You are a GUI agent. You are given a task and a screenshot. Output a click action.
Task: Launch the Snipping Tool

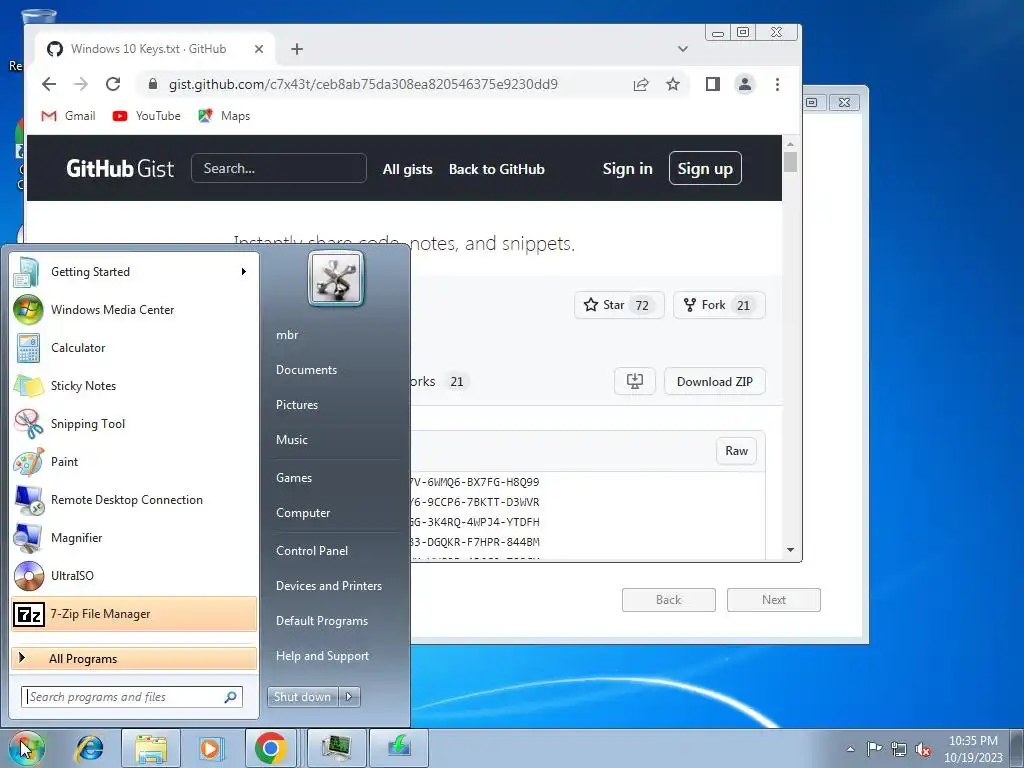[134, 423]
